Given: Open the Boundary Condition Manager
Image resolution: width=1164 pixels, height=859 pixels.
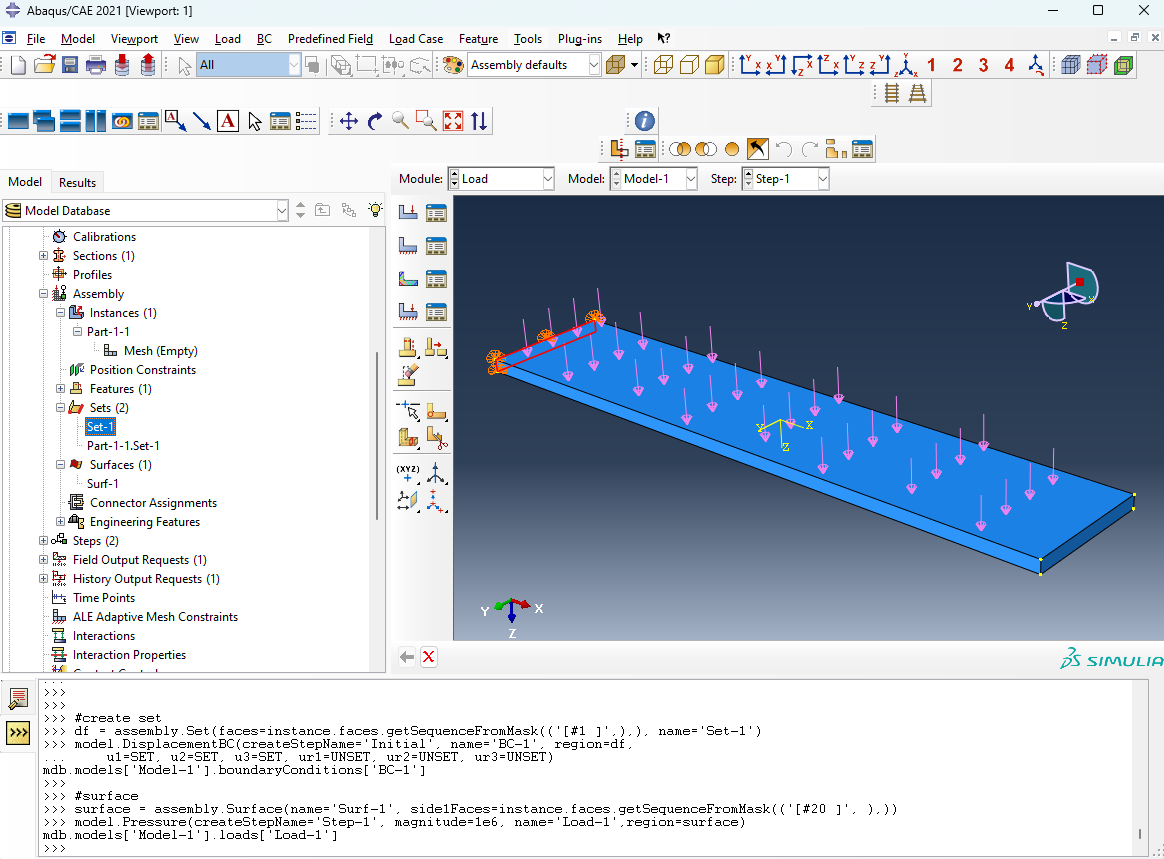Looking at the screenshot, I should [436, 245].
